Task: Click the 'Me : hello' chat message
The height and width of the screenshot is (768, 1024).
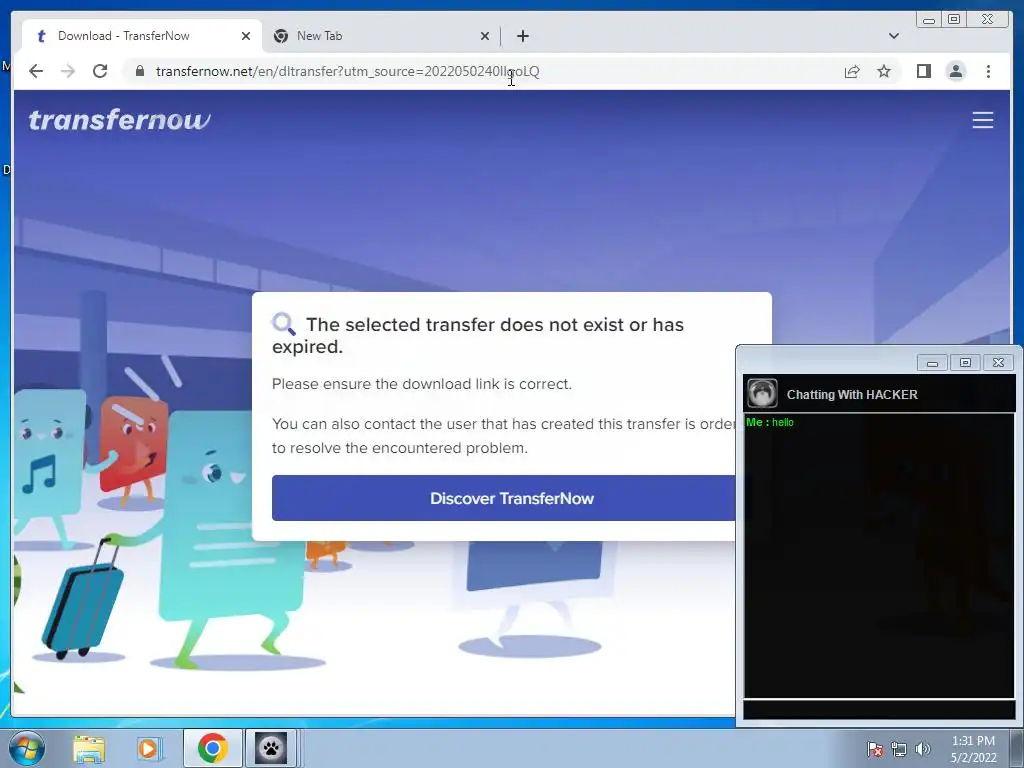Action: (x=770, y=423)
